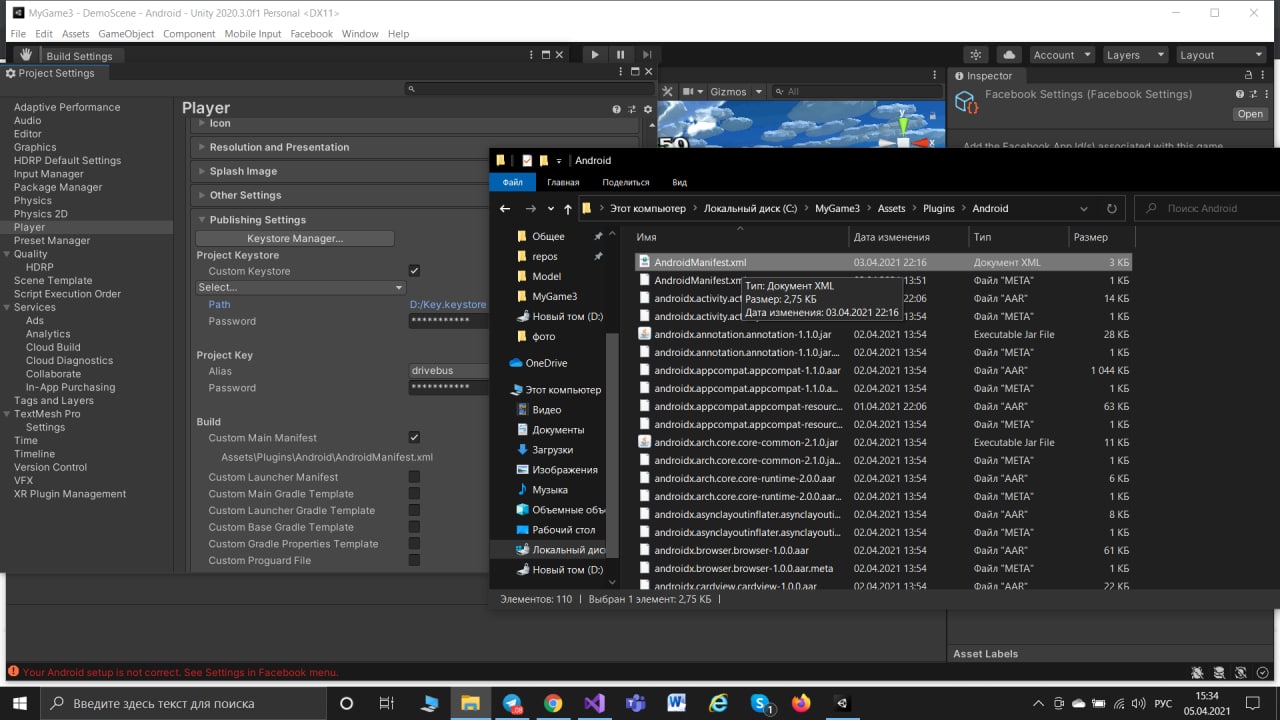Select the Hand tool in Unity toolbar
Image resolution: width=1280 pixels, height=720 pixels.
click(x=25, y=55)
